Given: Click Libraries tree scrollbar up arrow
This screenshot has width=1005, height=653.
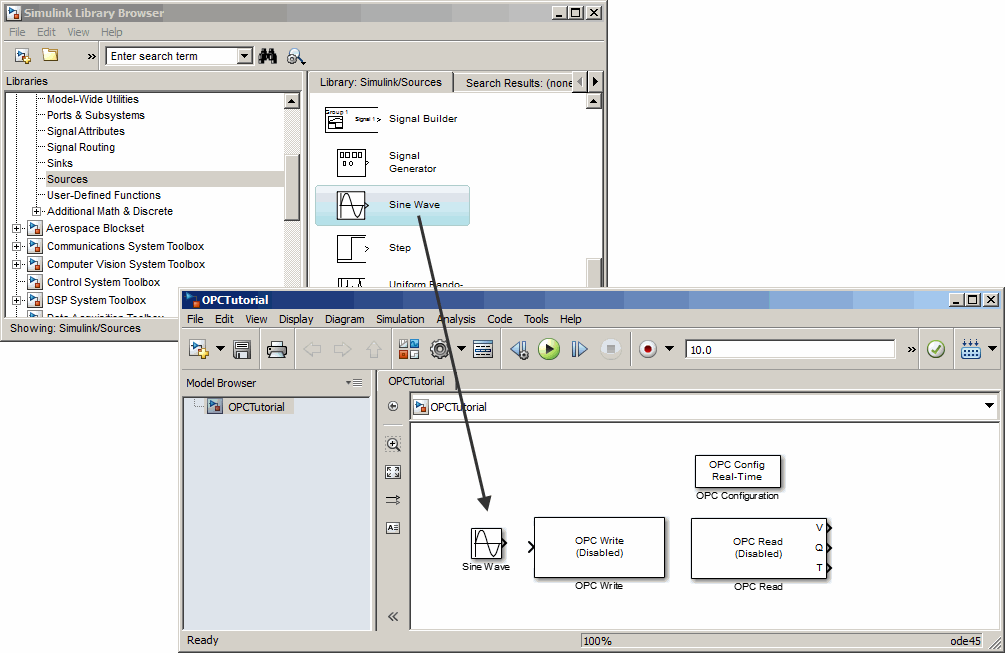Looking at the screenshot, I should [x=292, y=101].
